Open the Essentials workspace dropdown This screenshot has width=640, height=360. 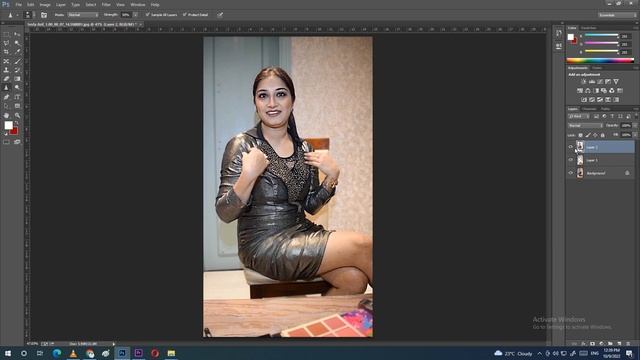618,15
